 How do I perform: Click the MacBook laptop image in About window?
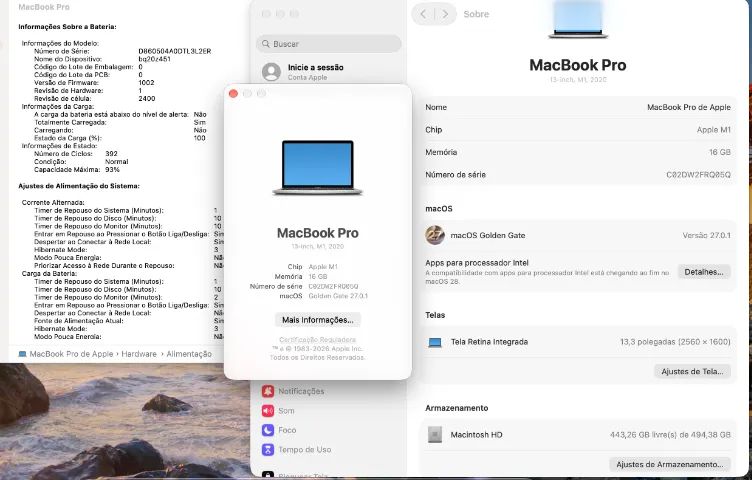pos(317,167)
